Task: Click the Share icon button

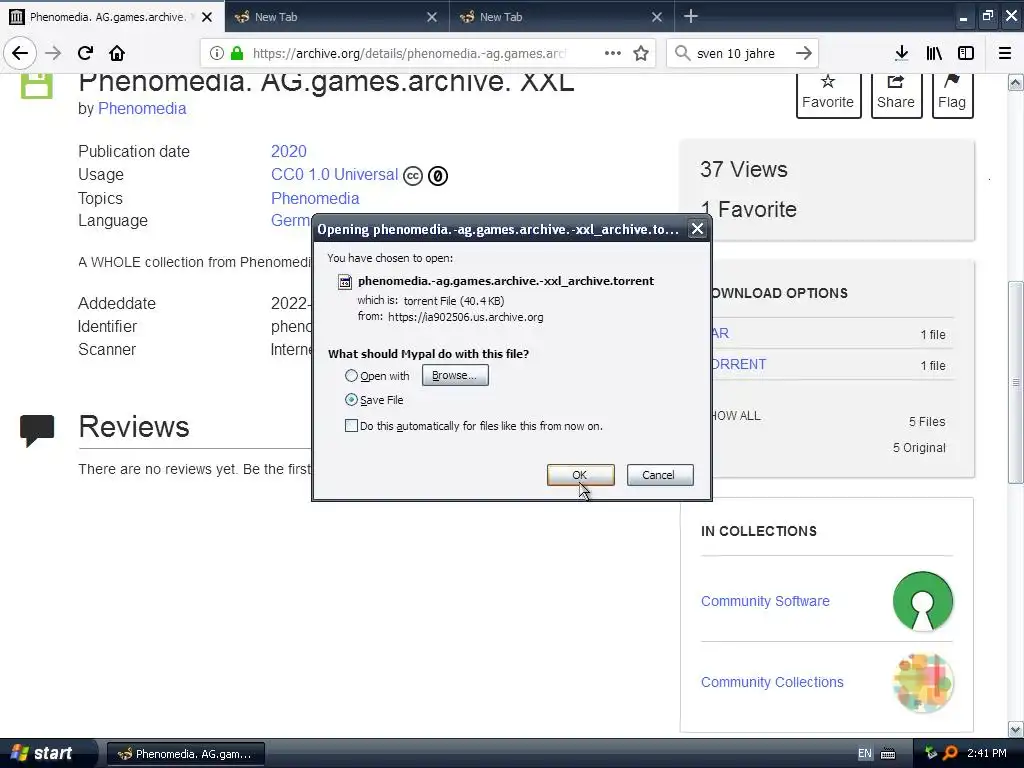Action: [x=896, y=95]
